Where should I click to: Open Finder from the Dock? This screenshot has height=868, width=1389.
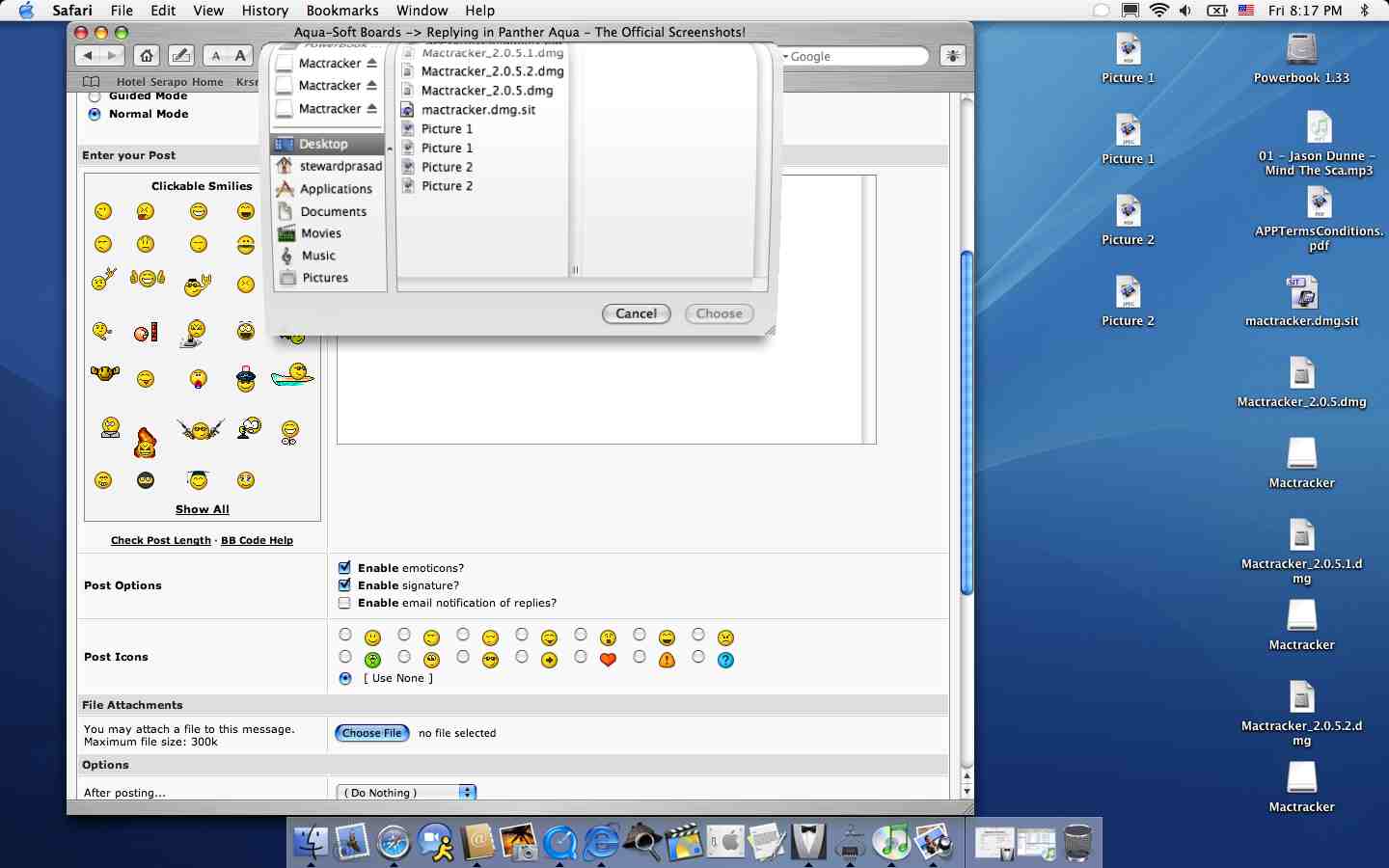pyautogui.click(x=311, y=843)
